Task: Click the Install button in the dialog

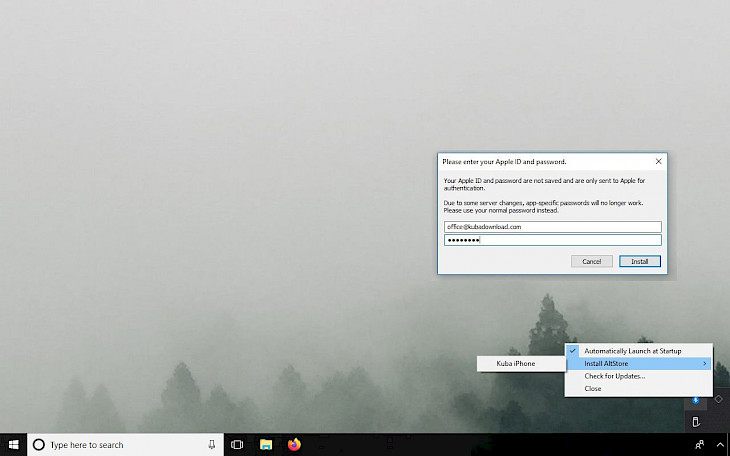Action: (640, 261)
